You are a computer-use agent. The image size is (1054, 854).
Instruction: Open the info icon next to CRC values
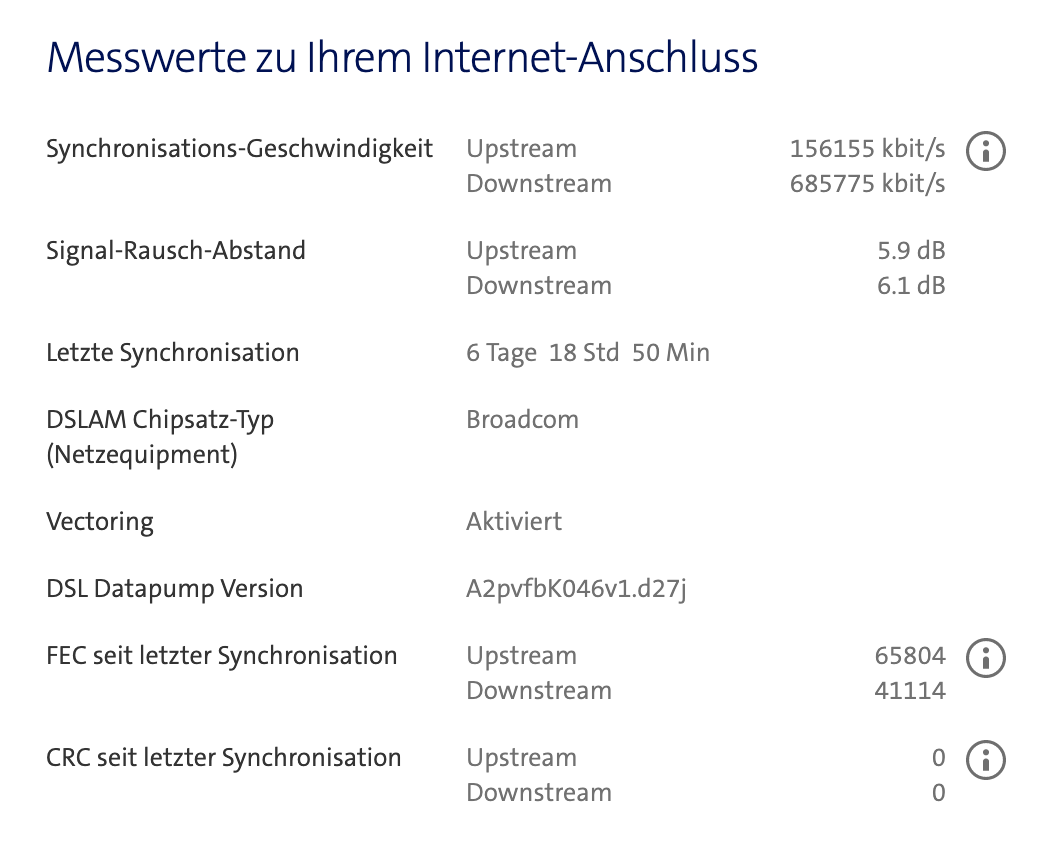click(x=985, y=760)
